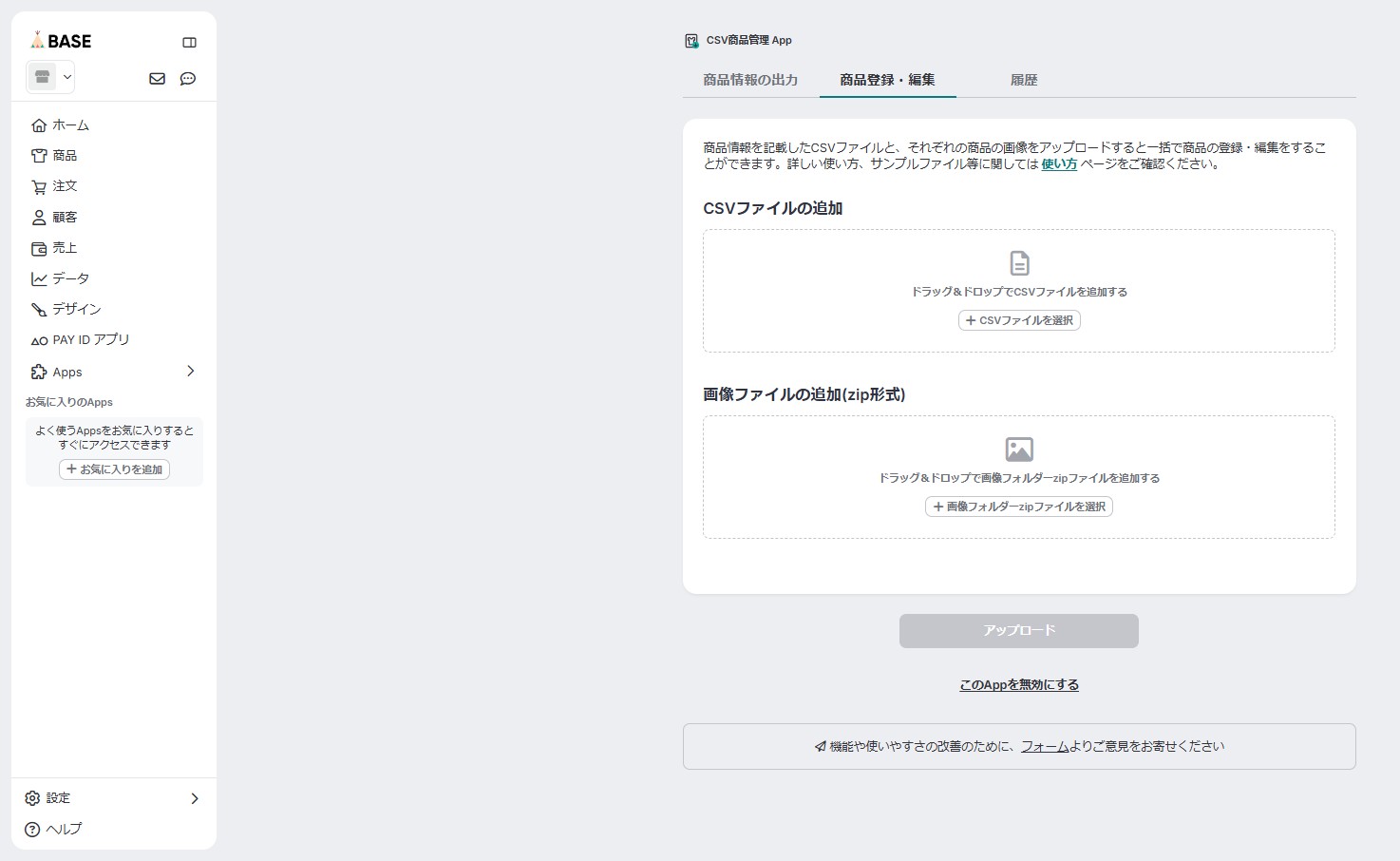Screen dimensions: 1400x861
Task: Open 顧客 in the sidebar
Action: tap(54, 218)
